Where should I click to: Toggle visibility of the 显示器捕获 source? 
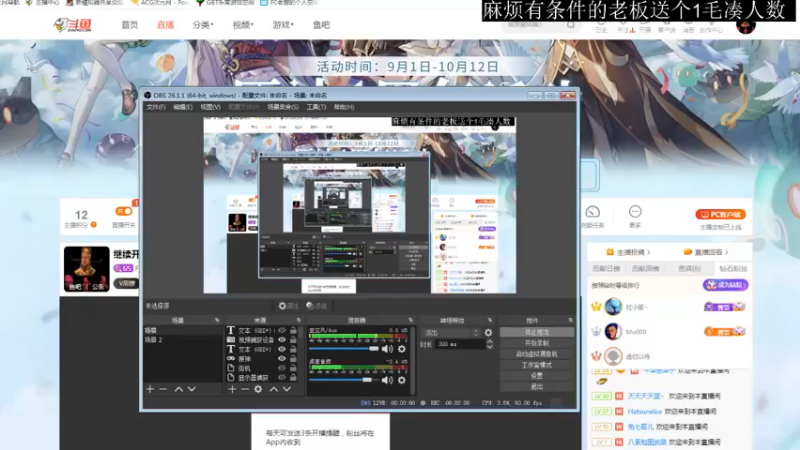(x=282, y=378)
